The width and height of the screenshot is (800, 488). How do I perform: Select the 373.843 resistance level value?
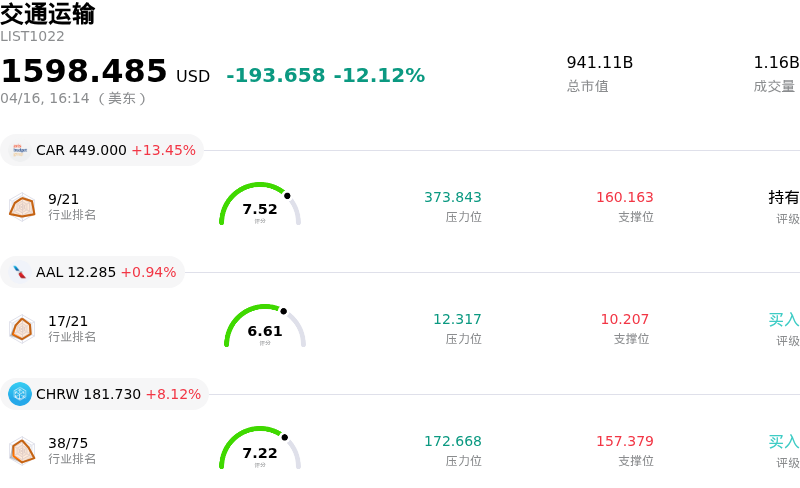pos(452,198)
